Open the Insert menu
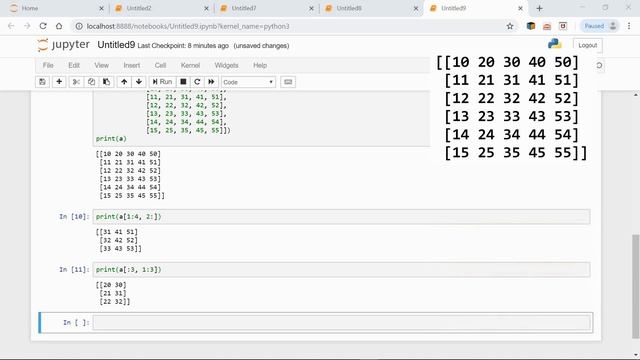Screen dimensions: 640x360 click(131, 65)
